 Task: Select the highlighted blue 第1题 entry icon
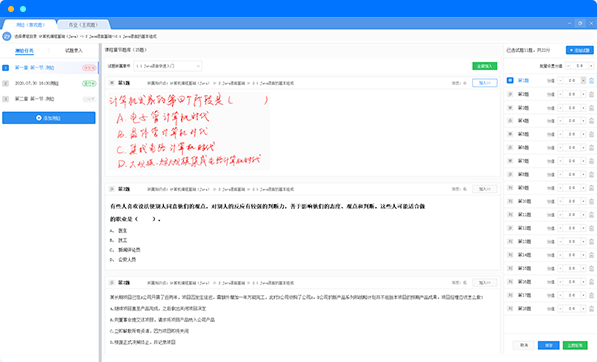510,80
